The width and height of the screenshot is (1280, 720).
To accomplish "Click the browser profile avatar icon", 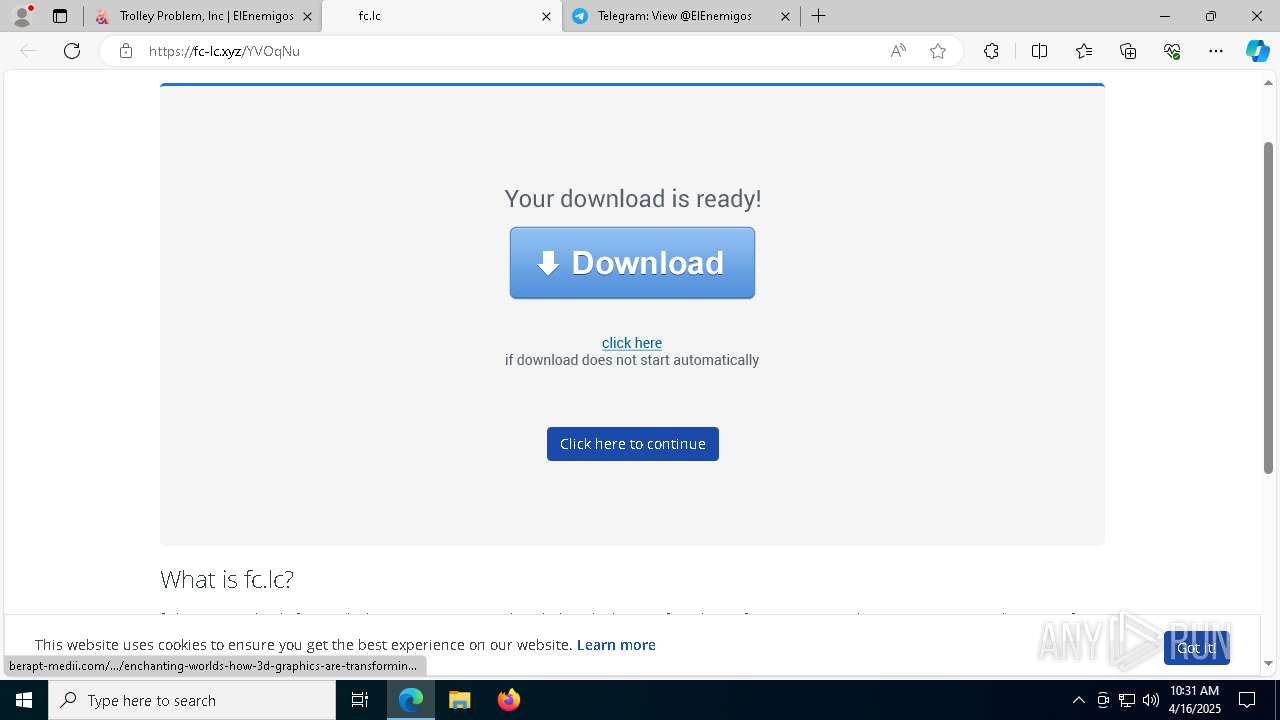I will (x=21, y=16).
